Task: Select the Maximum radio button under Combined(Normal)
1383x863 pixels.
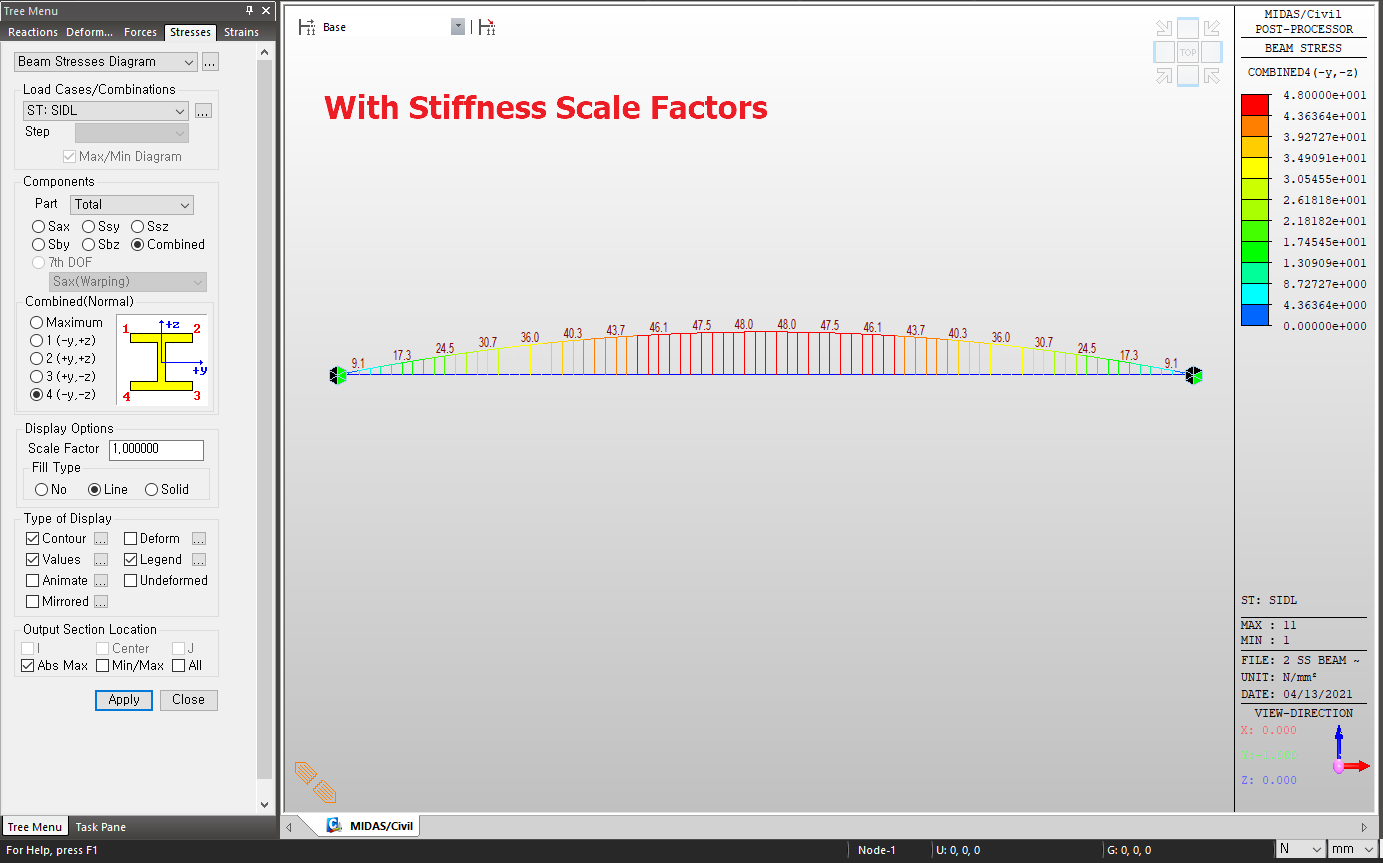Action: 37,322
